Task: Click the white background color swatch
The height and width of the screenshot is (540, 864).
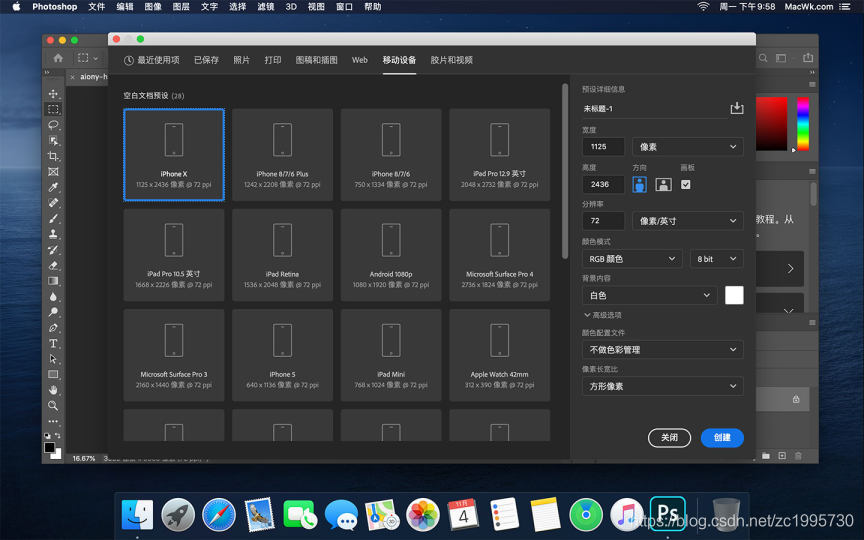Action: (734, 295)
